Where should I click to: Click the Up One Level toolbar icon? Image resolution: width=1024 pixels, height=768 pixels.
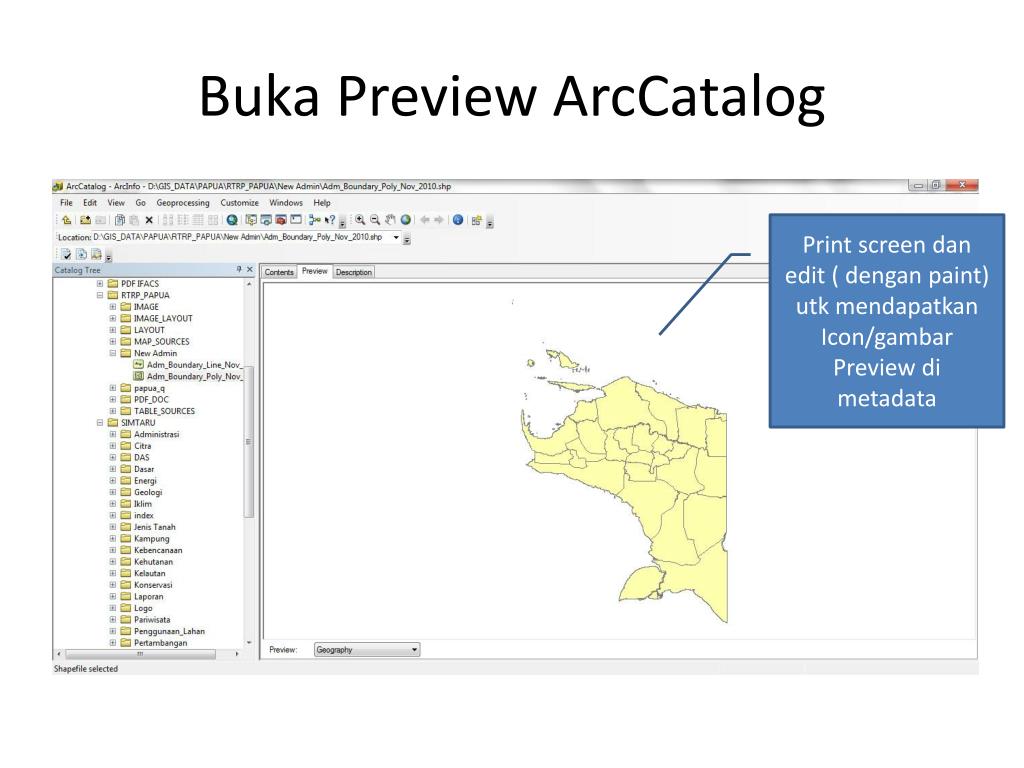click(x=66, y=220)
